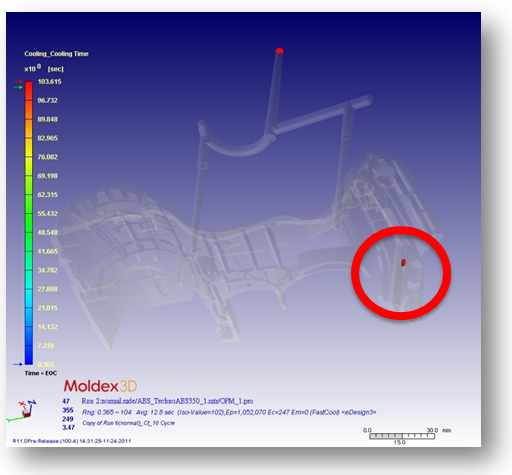Click the Run 2 file path text
512x475 pixels.
click(167, 401)
